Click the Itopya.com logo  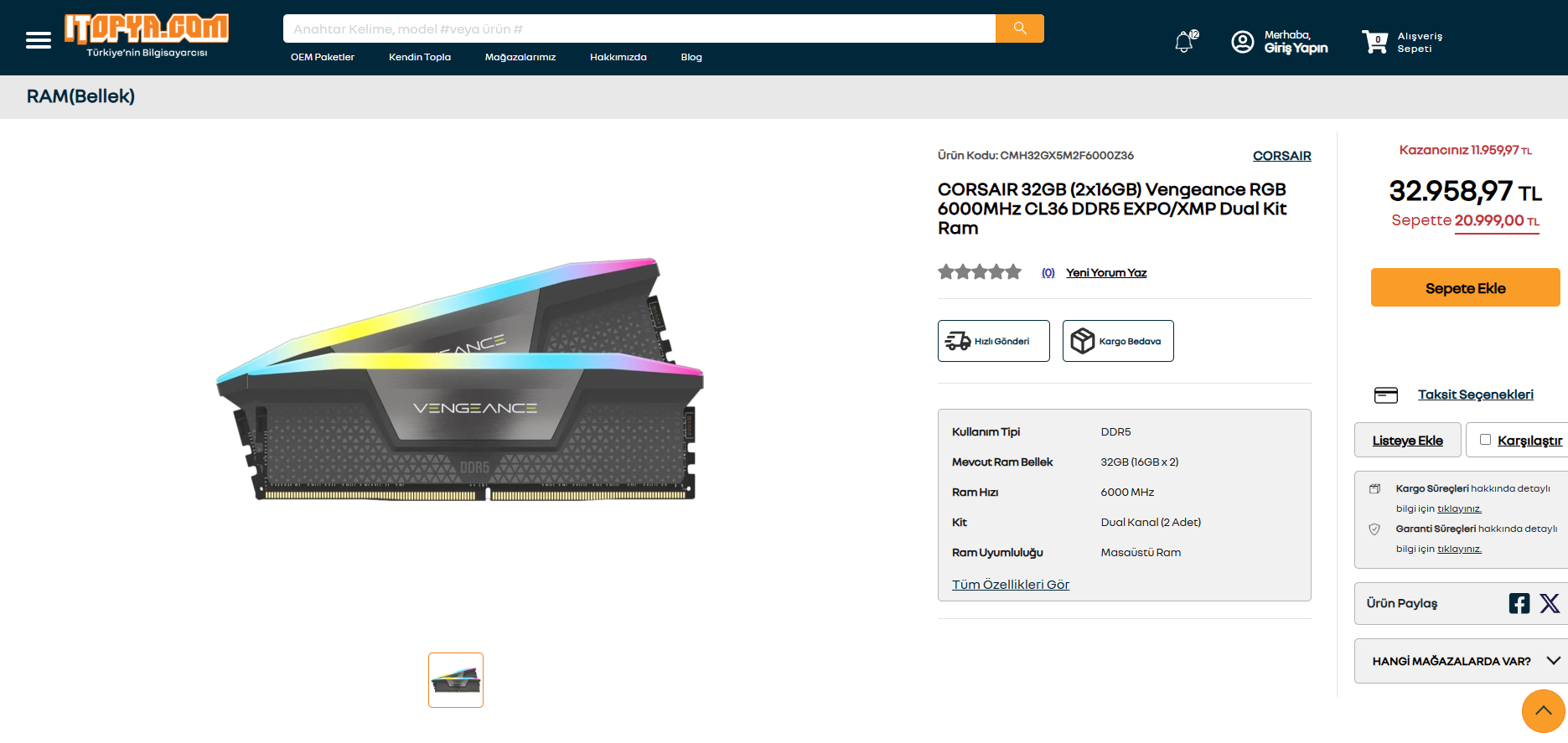[147, 36]
